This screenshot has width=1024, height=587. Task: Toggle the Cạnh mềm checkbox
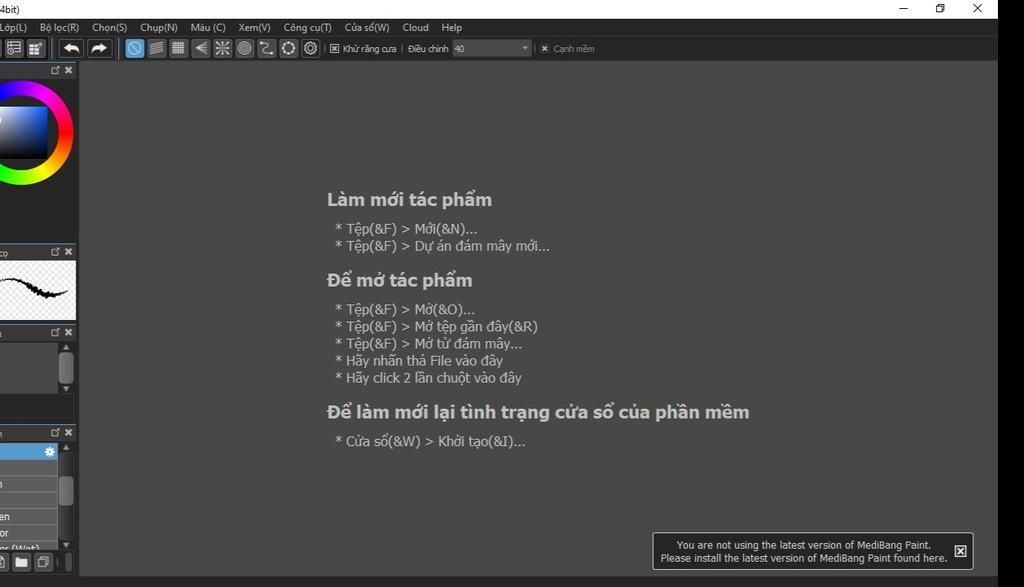click(545, 48)
